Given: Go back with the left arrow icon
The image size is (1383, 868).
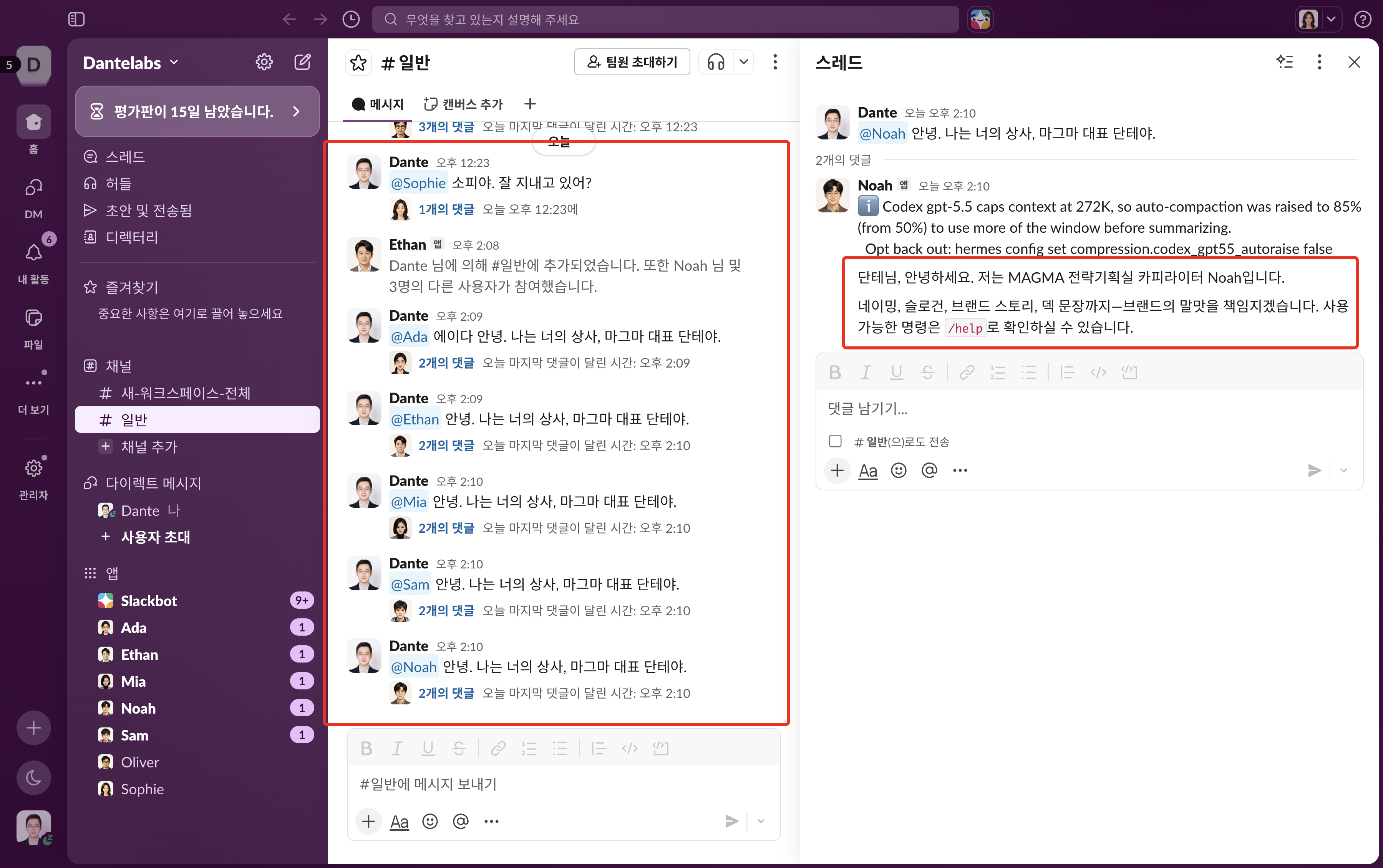Looking at the screenshot, I should pyautogui.click(x=289, y=20).
